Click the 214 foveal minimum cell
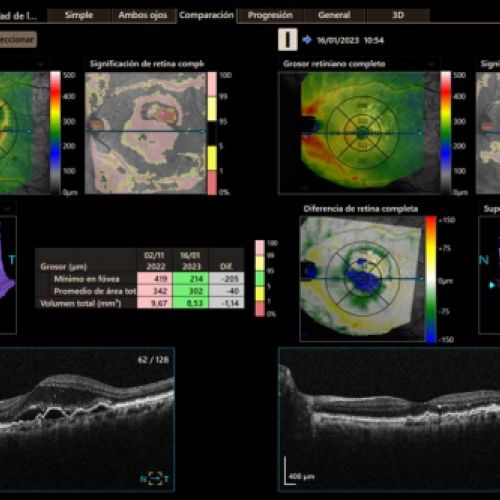This screenshot has height=500, width=500. [191, 279]
